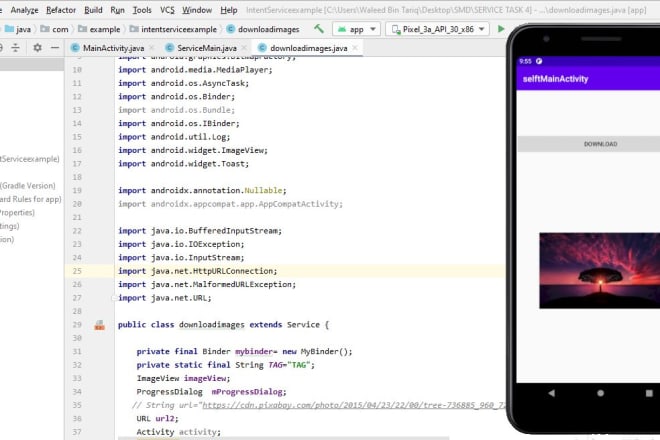660x440 pixels.
Task: Click the selftMainActivity title in the emulator
Action: (555, 79)
